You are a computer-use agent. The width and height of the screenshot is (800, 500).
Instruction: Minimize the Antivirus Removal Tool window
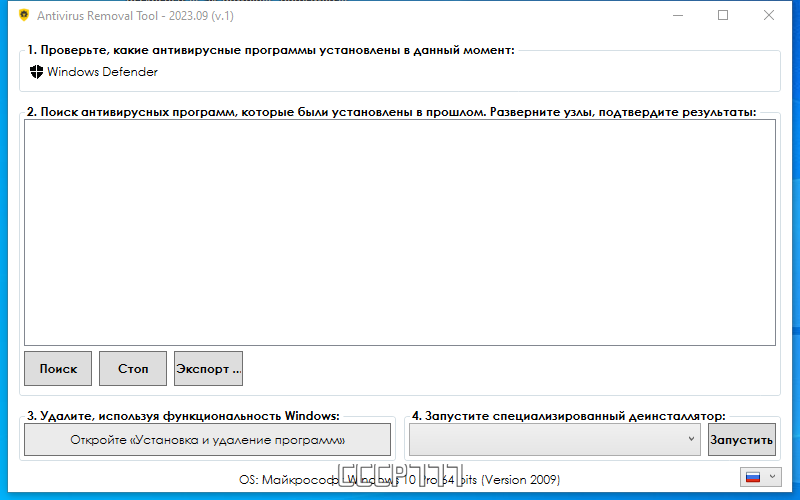click(x=678, y=15)
